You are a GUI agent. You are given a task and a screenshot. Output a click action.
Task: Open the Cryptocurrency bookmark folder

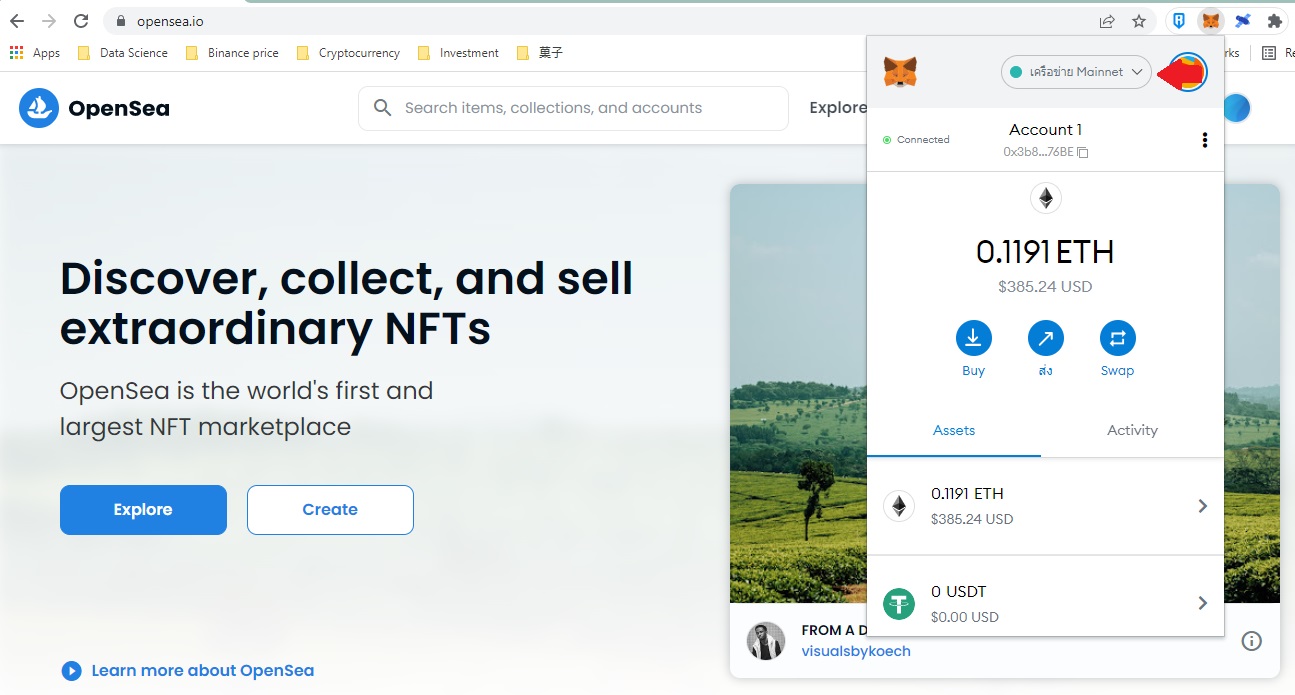[348, 53]
